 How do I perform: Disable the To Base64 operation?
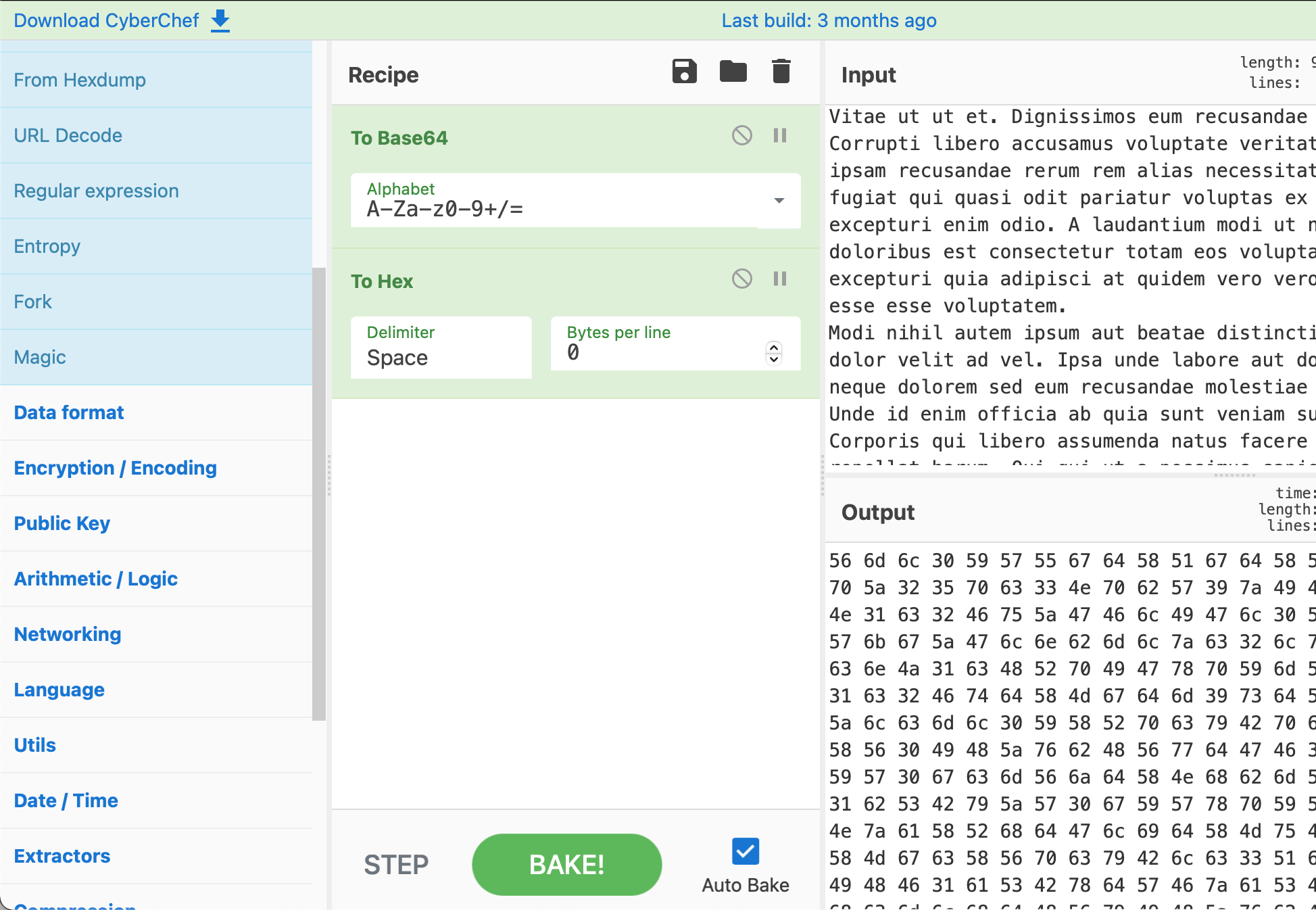click(741, 136)
